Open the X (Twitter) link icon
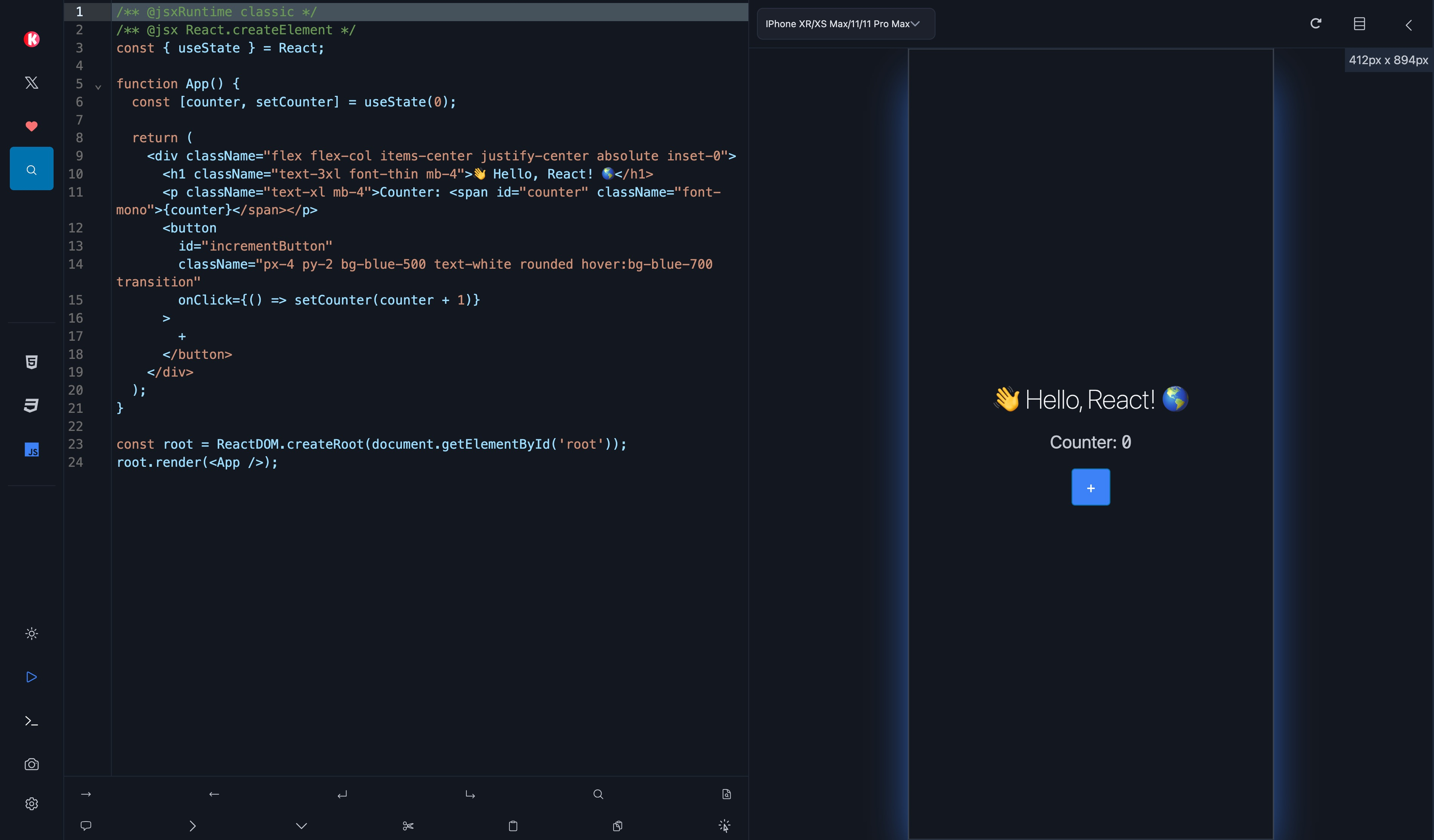 coord(32,83)
